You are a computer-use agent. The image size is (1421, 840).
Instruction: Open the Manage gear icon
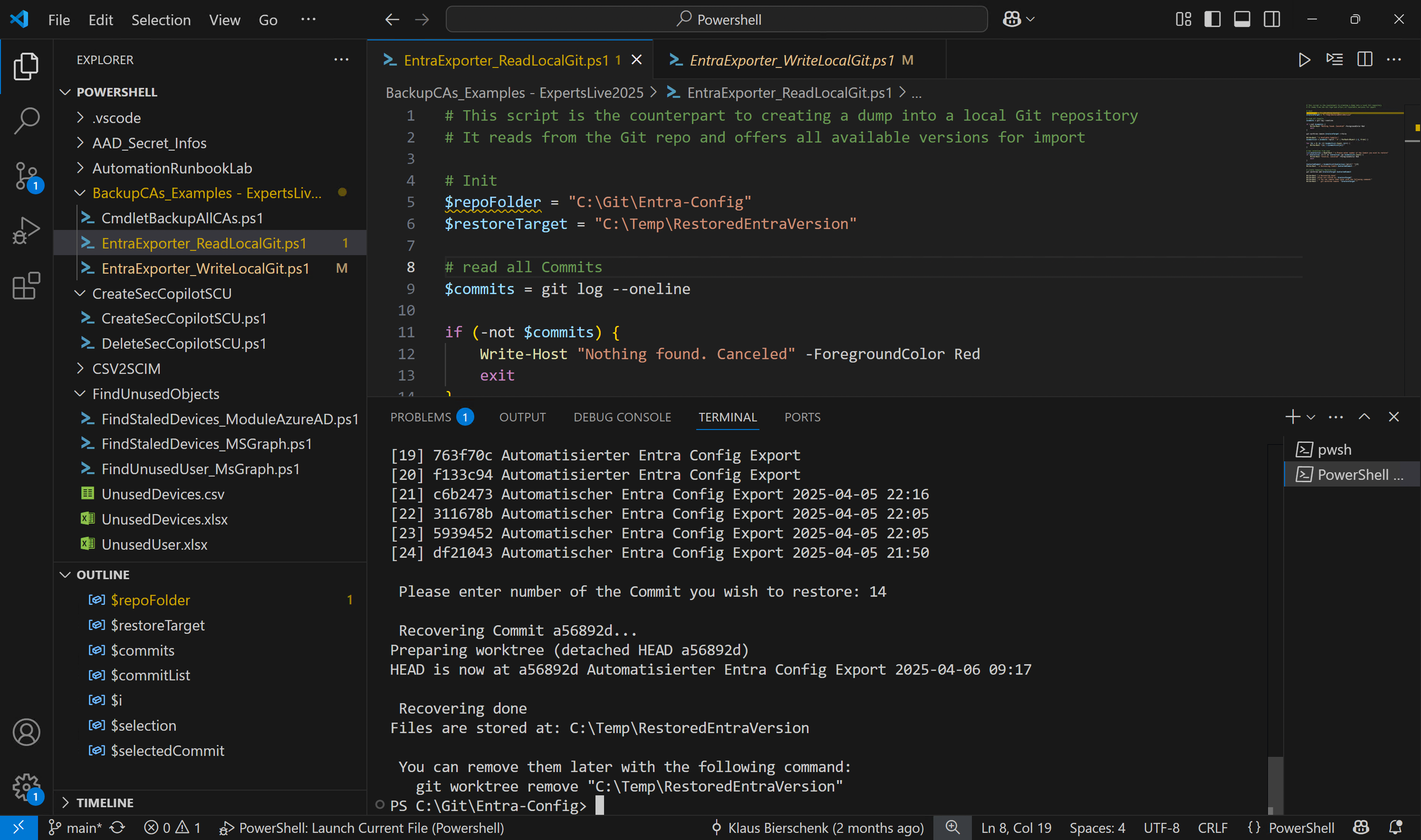[26, 787]
